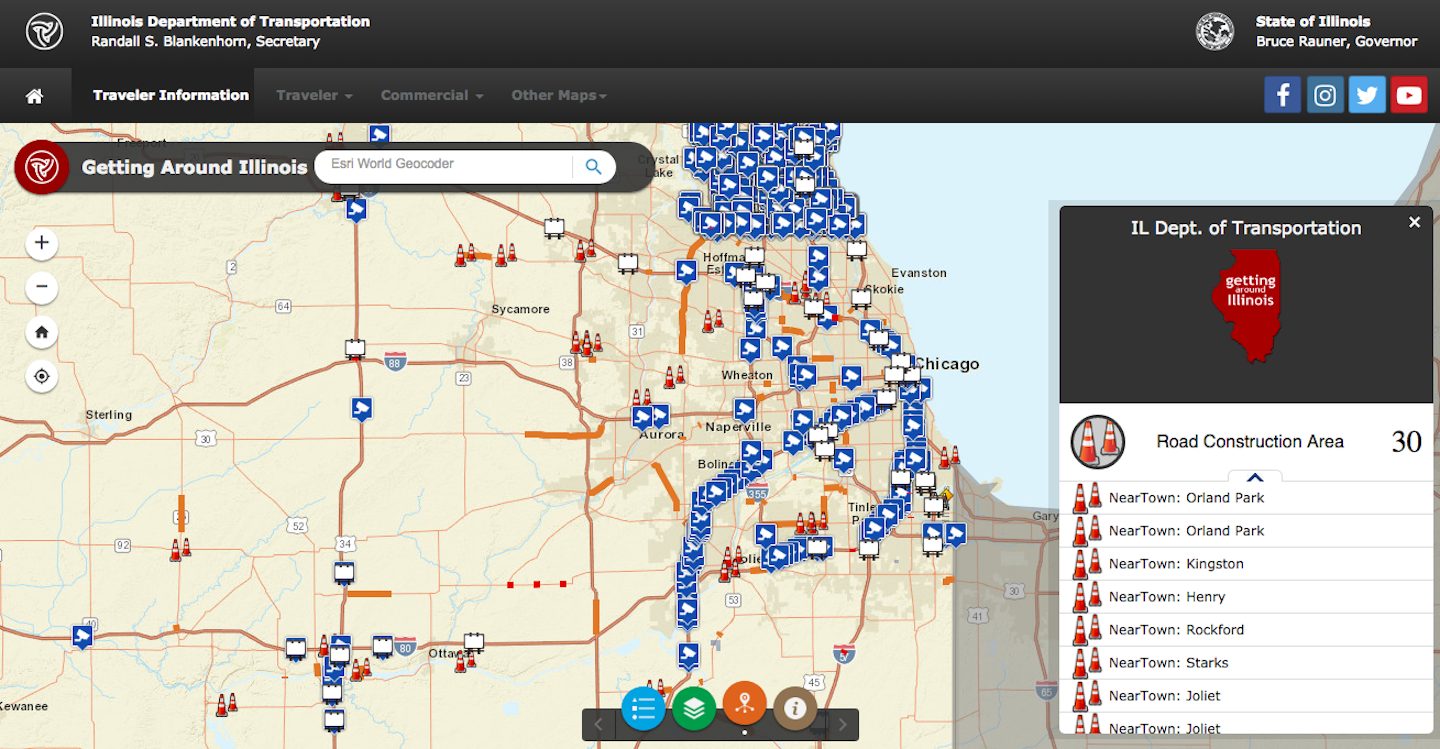Collapse the Road Construction Area list

pyautogui.click(x=1254, y=478)
